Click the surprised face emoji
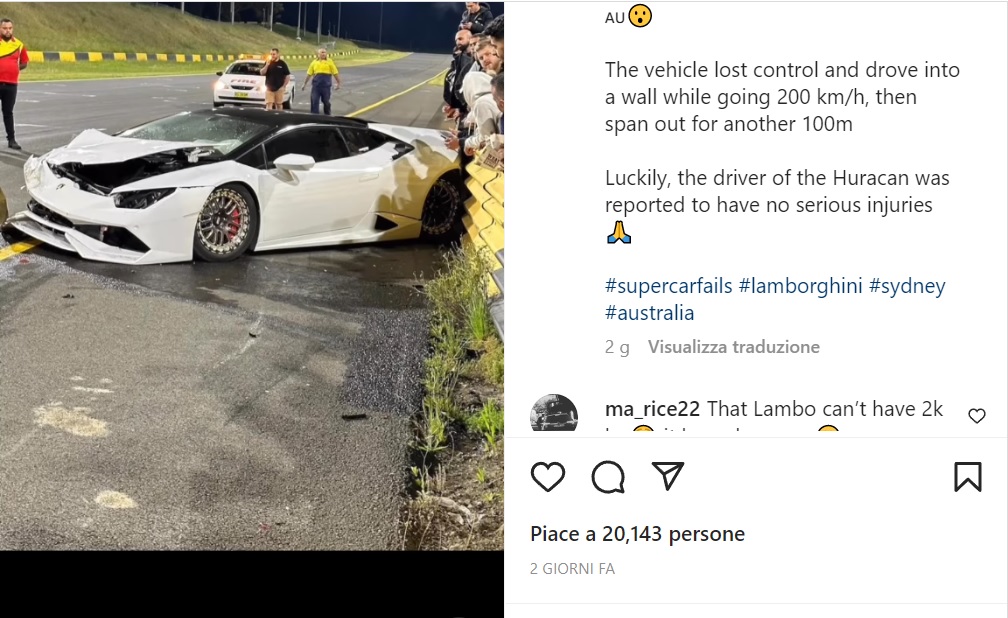This screenshot has width=1008, height=618. (x=640, y=16)
